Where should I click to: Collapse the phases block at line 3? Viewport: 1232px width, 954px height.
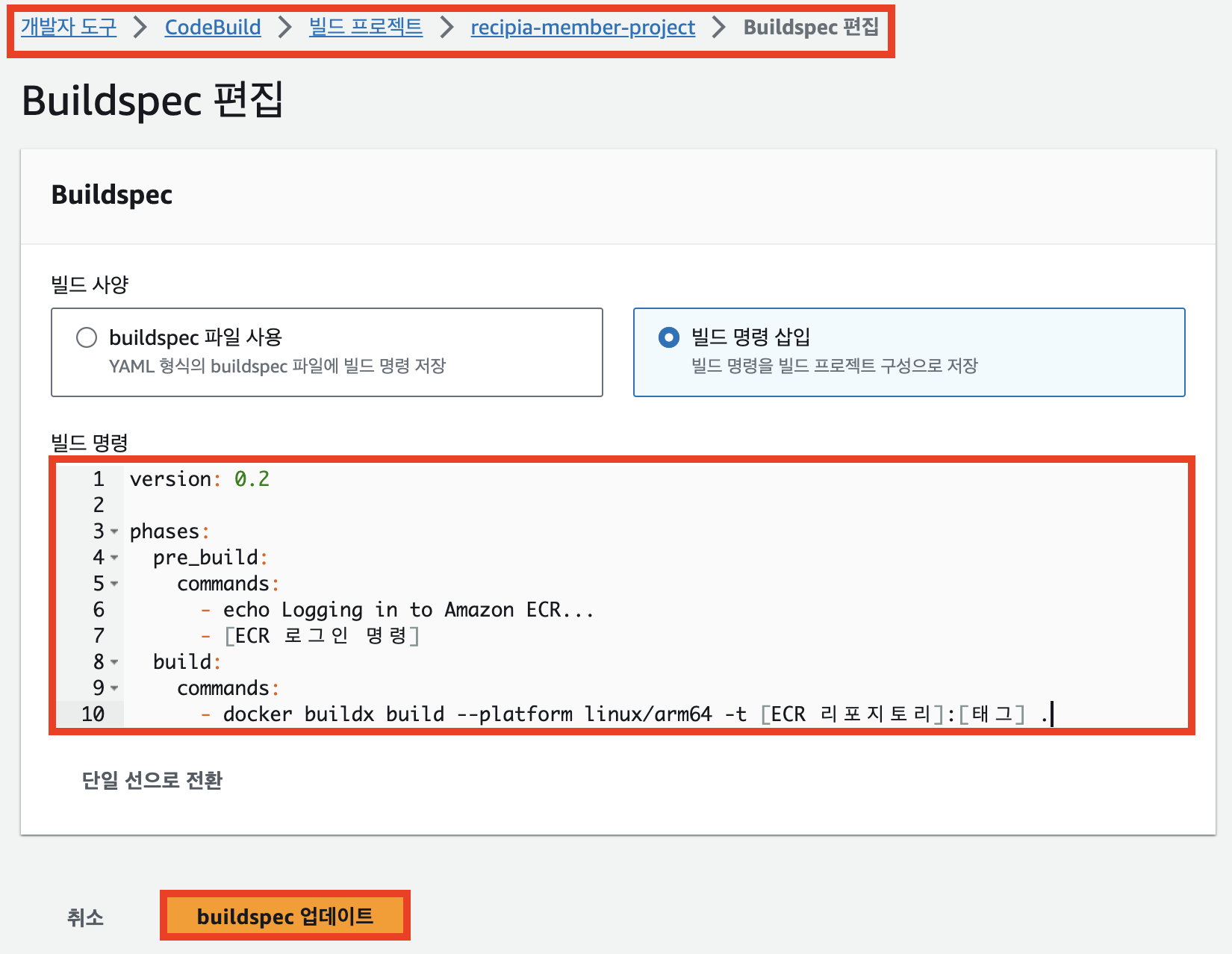click(x=114, y=532)
